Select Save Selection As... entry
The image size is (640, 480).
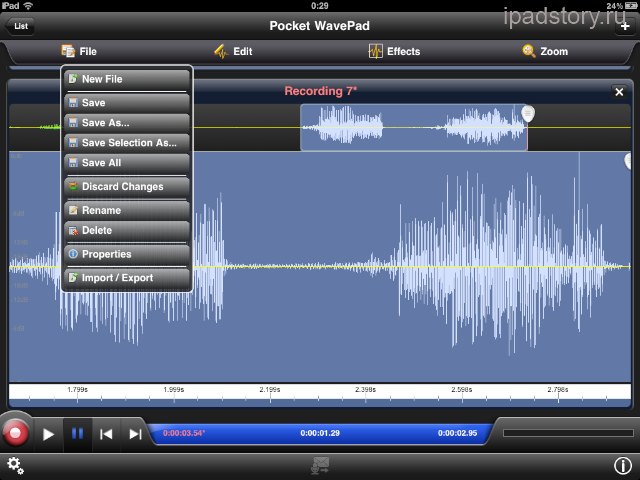[x=127, y=143]
